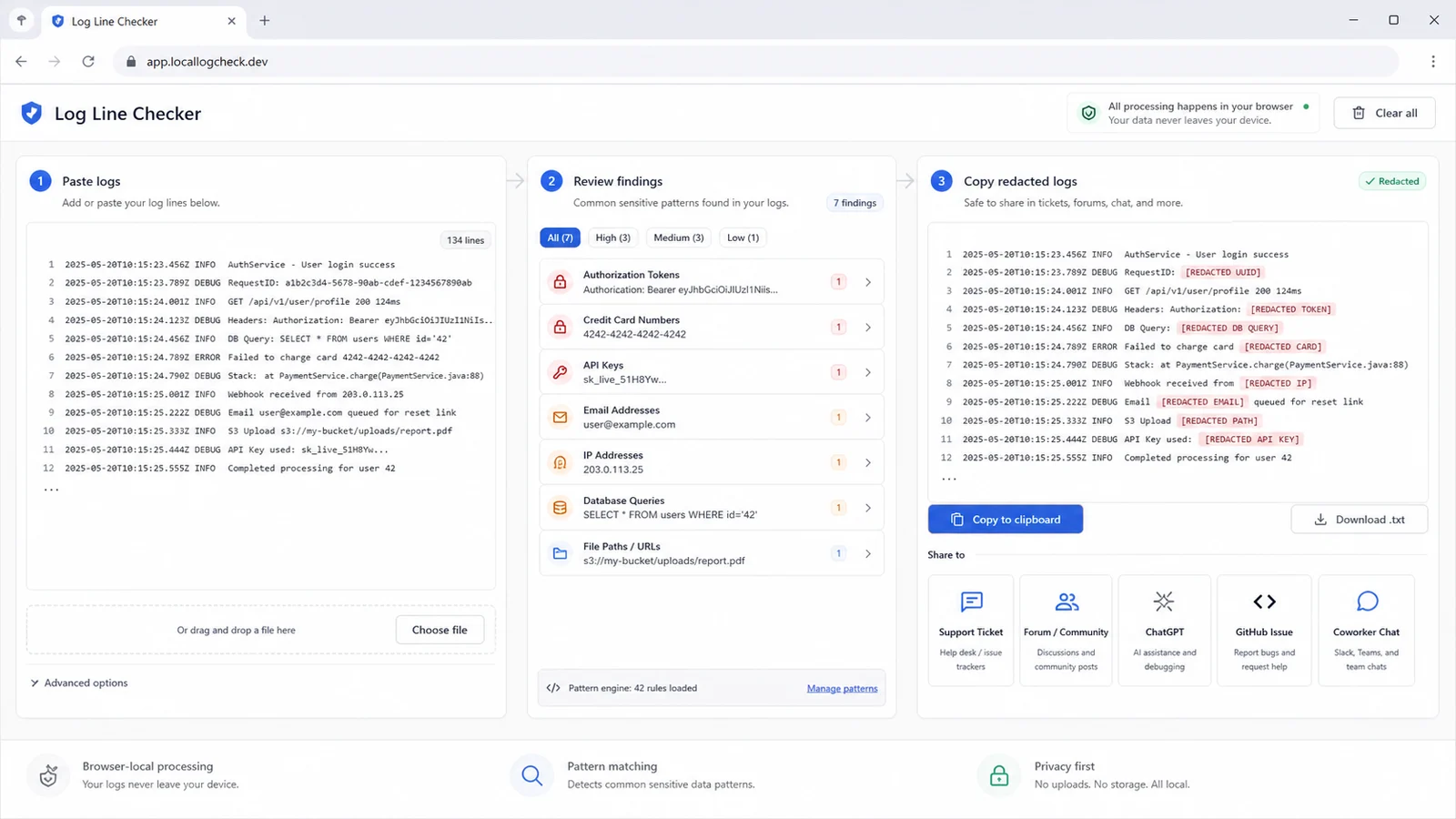
Task: Filter findings by High (3)
Action: (x=613, y=238)
